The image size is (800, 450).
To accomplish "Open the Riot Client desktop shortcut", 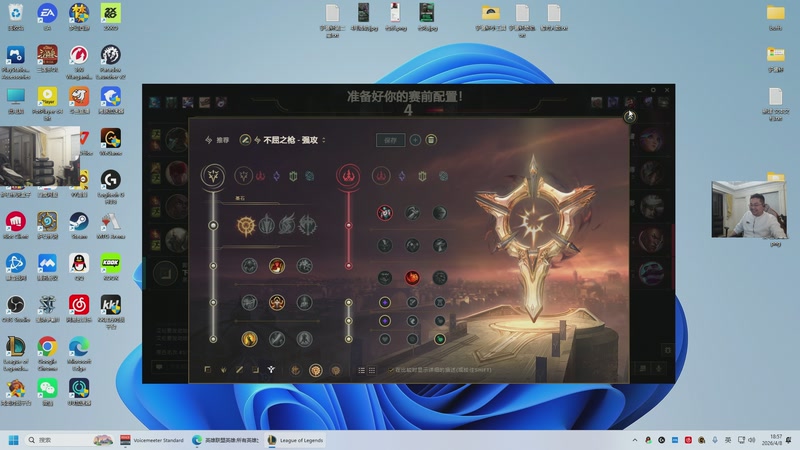I will (x=16, y=225).
